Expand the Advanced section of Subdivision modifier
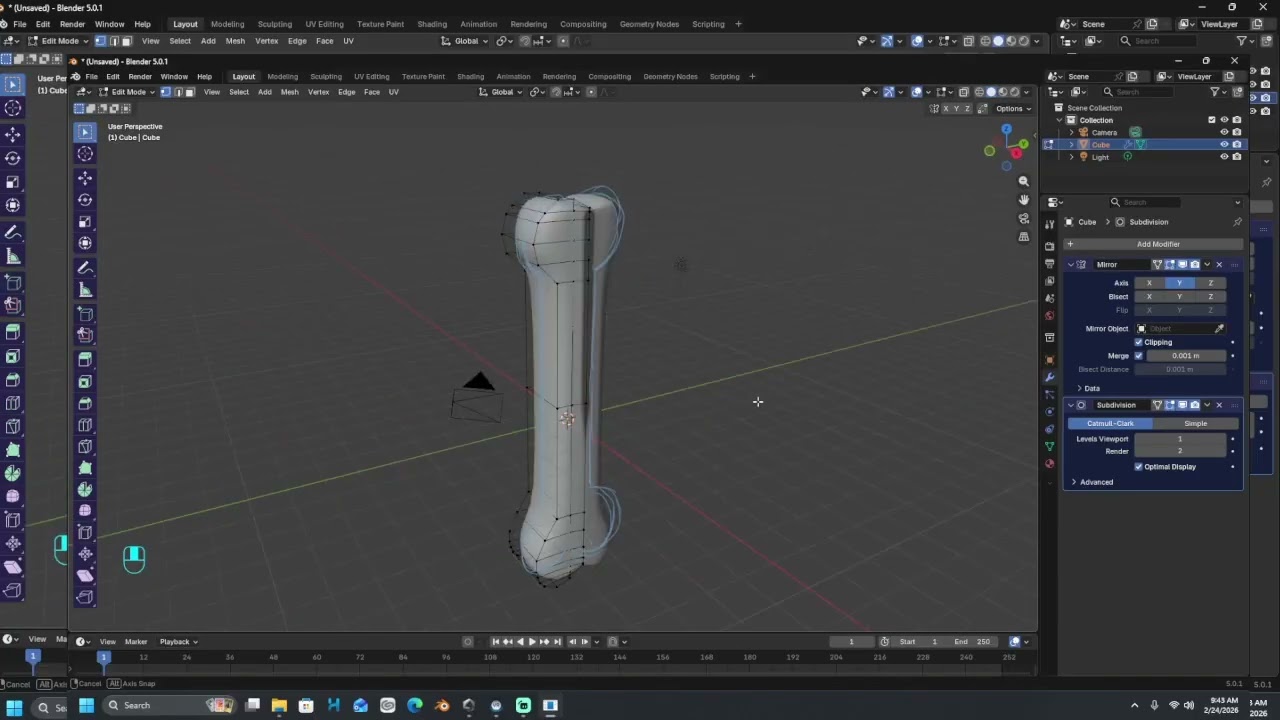 pos(1093,482)
